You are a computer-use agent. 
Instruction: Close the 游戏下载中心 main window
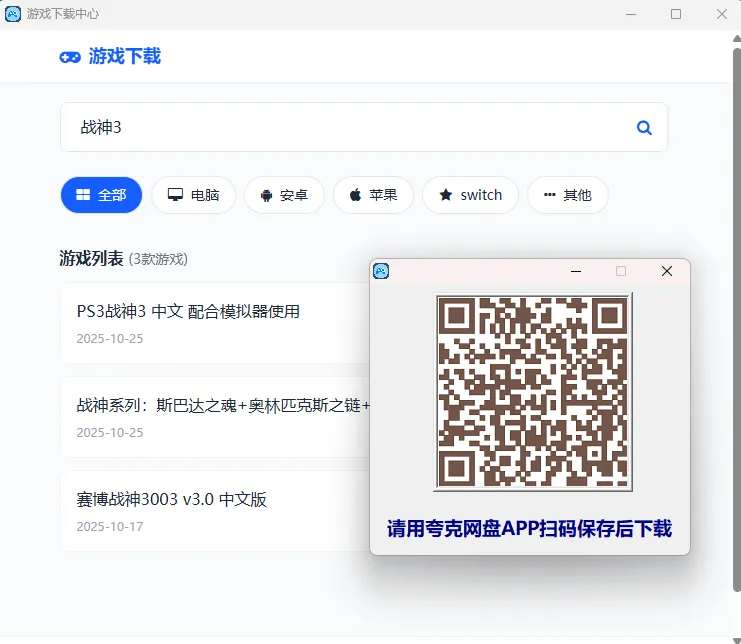[722, 14]
